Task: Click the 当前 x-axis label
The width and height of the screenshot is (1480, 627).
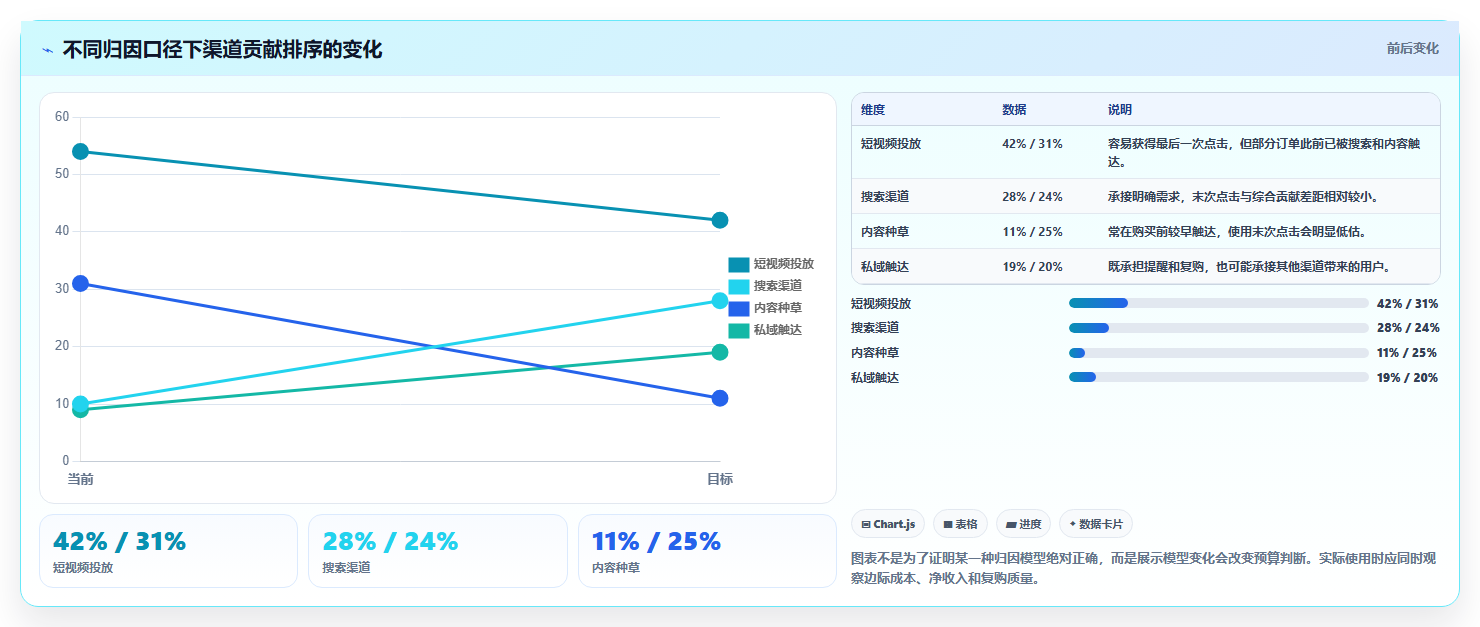Action: tap(81, 479)
